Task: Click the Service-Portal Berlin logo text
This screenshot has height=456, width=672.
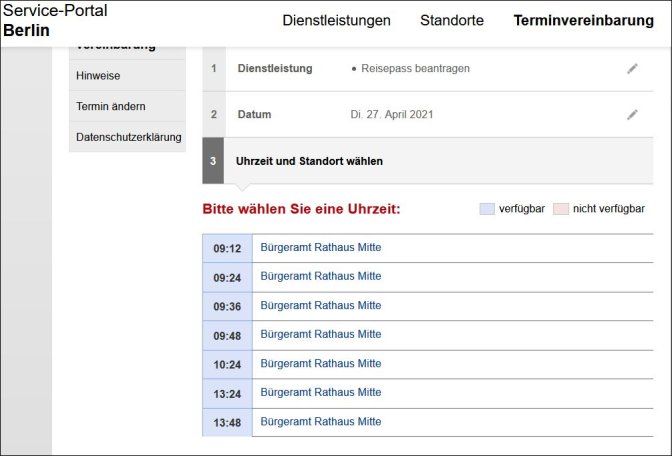Action: (55, 20)
